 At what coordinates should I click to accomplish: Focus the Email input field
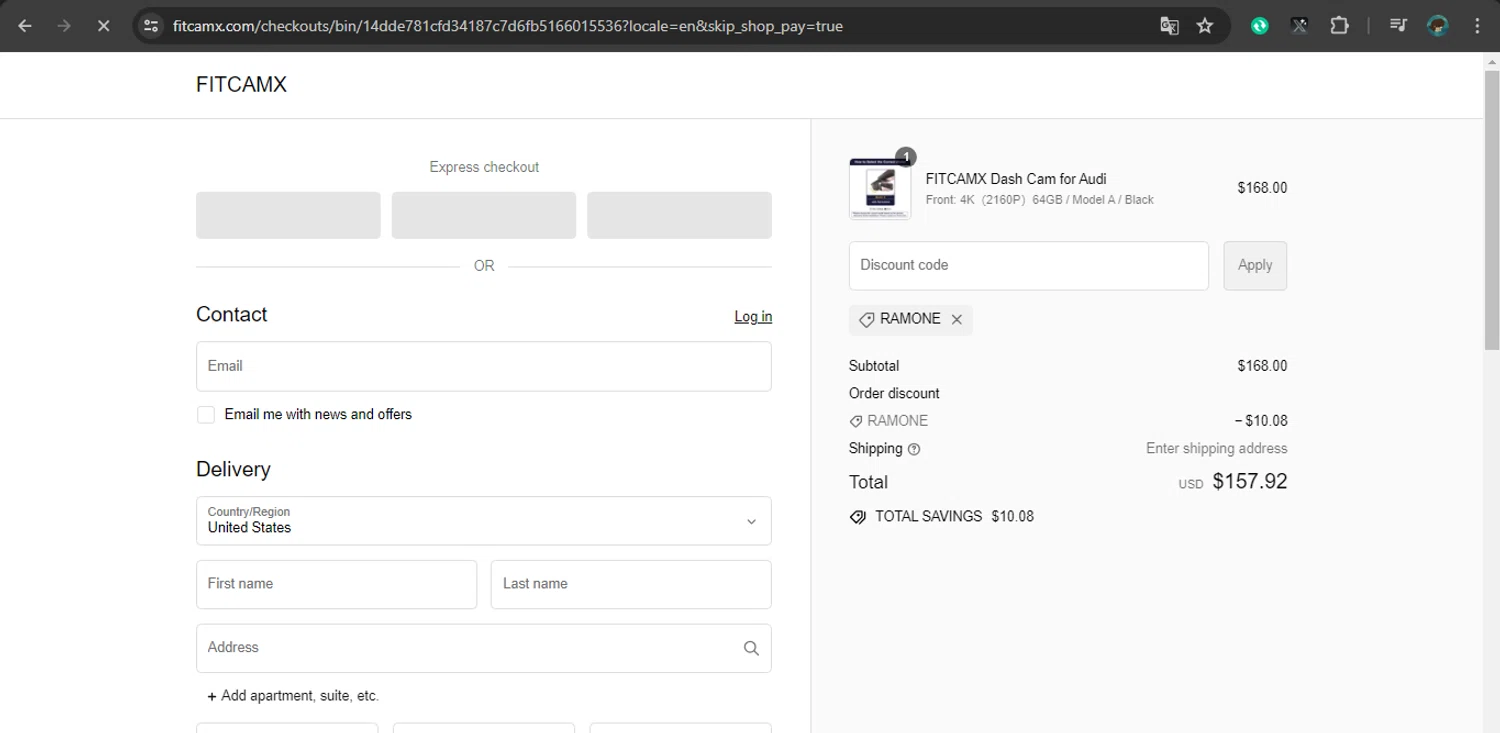tap(484, 366)
